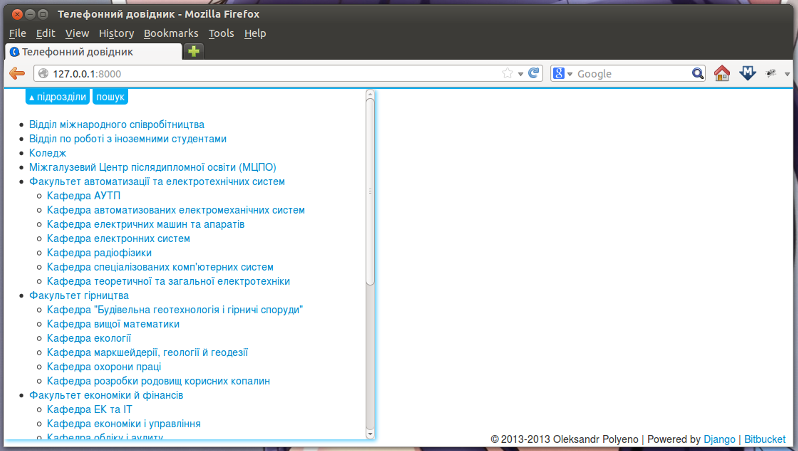
Task: Open the Home page icon
Action: coord(721,73)
